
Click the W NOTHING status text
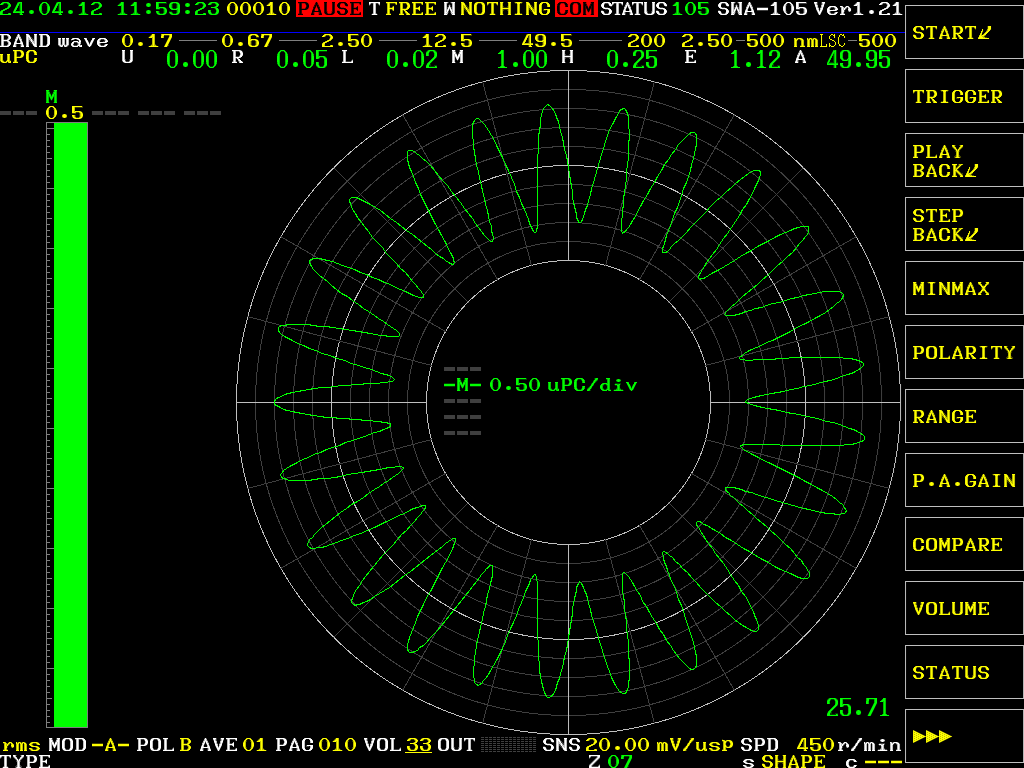(x=497, y=9)
